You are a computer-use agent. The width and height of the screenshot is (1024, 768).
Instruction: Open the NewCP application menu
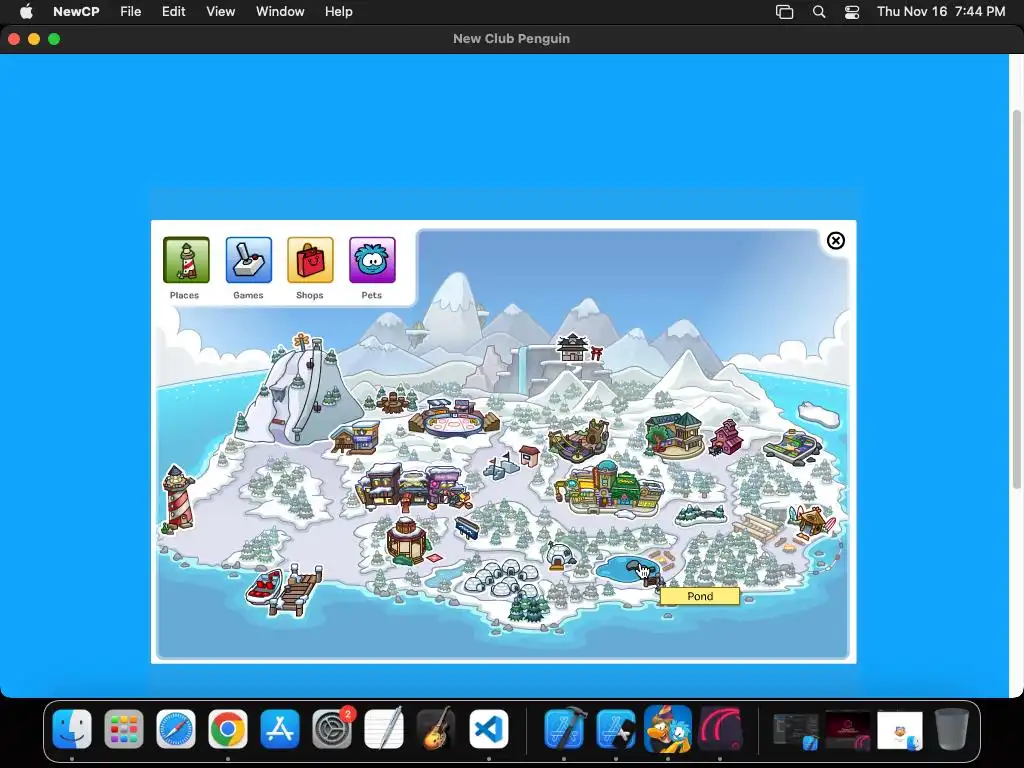tap(76, 11)
